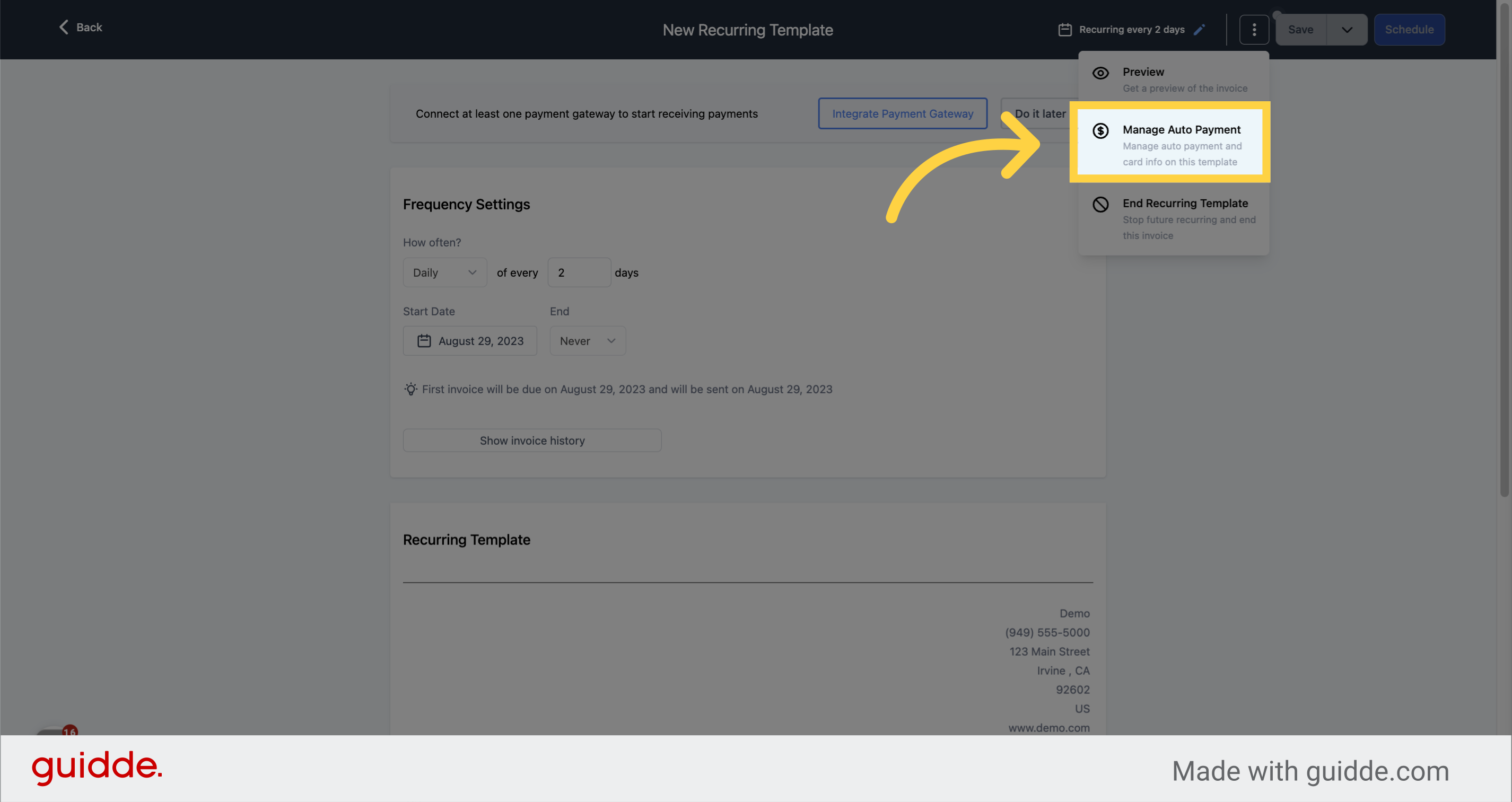This screenshot has height=802, width=1512.
Task: Click the dollar icon beside Manage Auto Payment
Action: point(1100,130)
